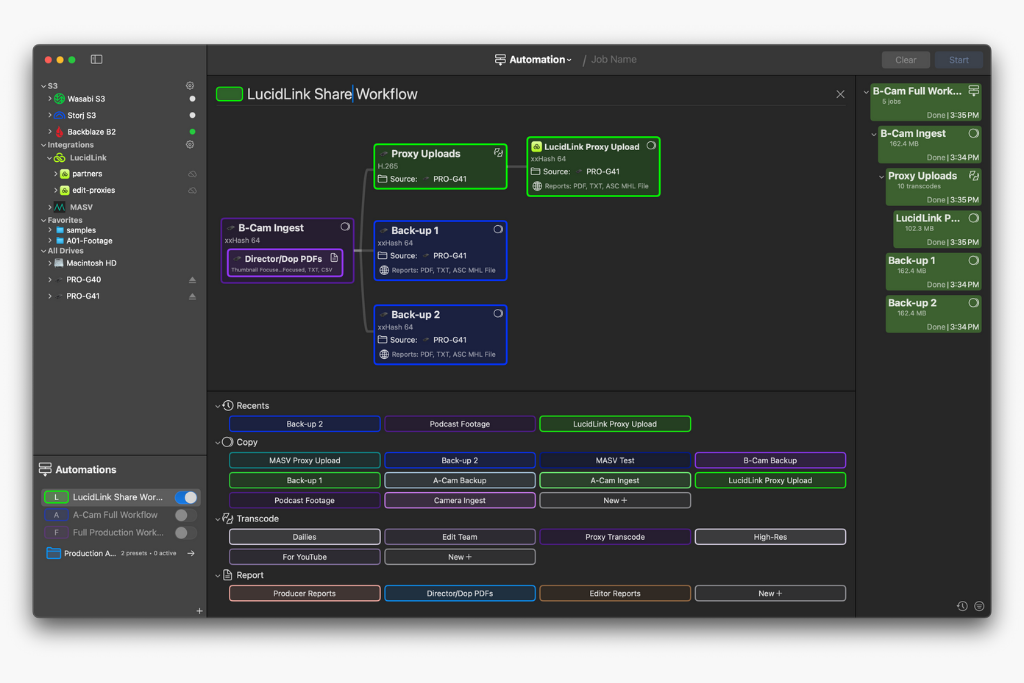Close the LucidLink Share Workflow editor
1024x683 pixels.
pos(840,94)
